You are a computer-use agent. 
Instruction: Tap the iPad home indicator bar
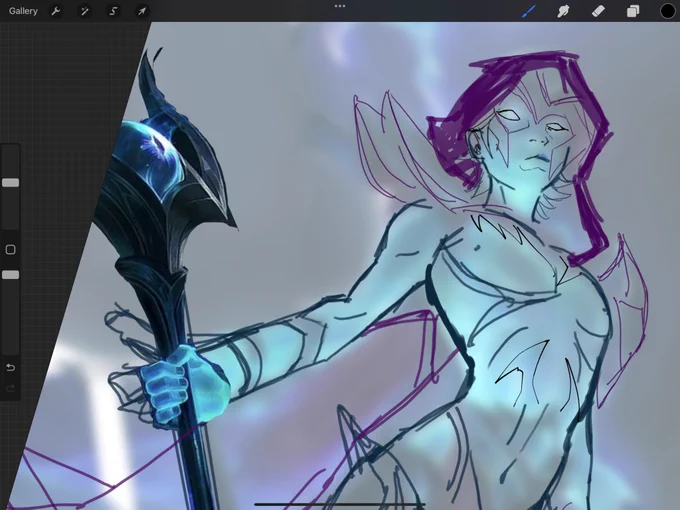(340, 504)
